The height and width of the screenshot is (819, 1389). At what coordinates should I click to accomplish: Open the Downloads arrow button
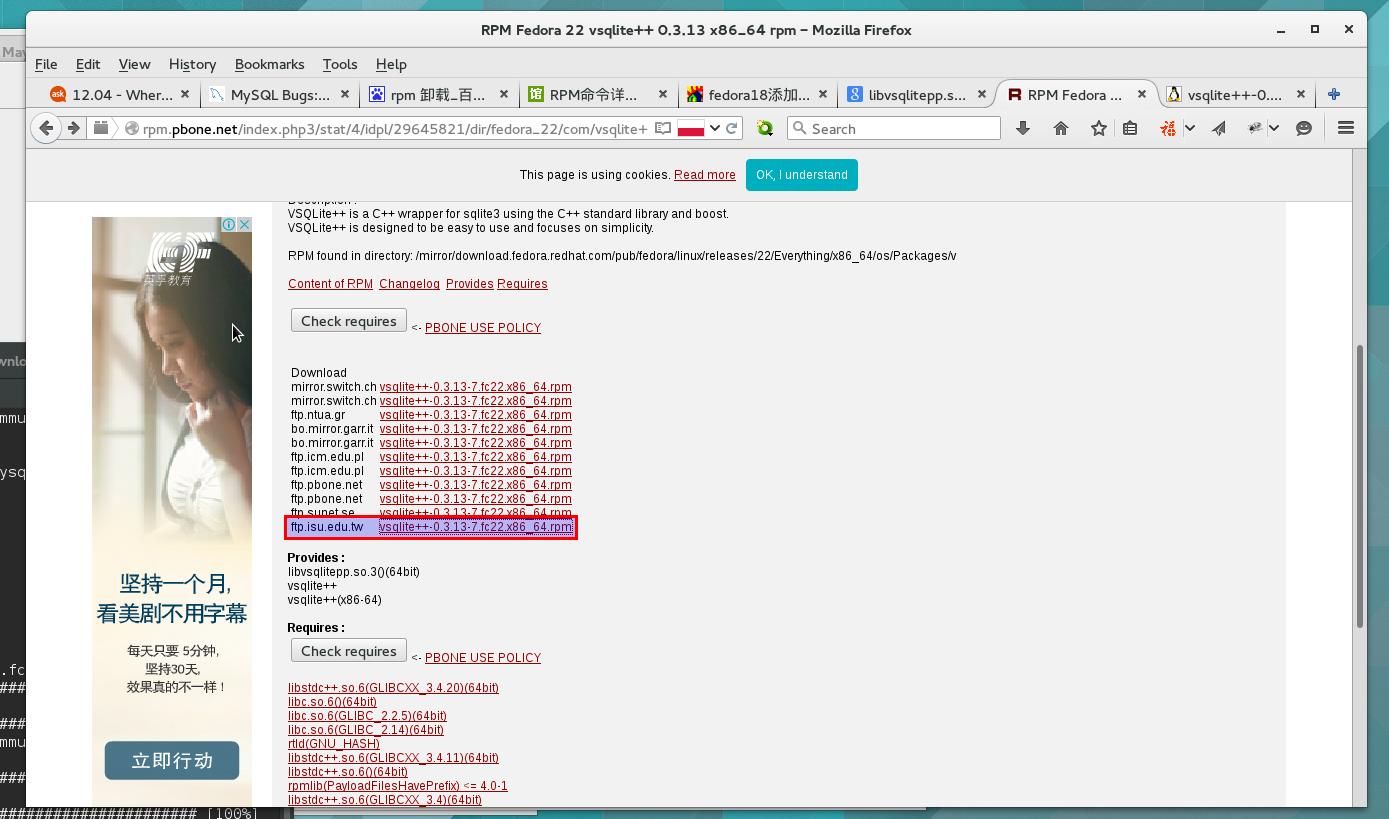coord(1022,128)
